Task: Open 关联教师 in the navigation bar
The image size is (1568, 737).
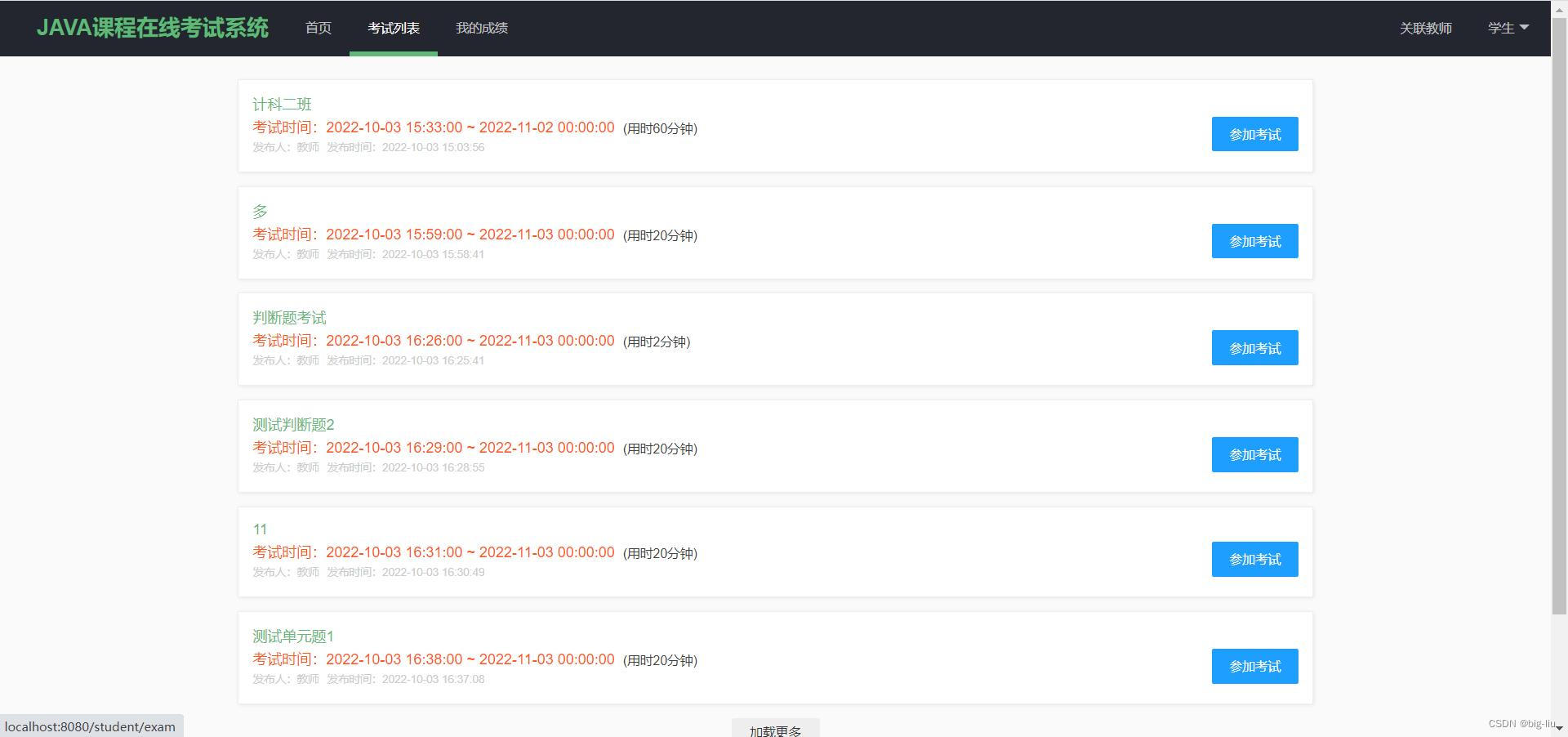Action: [1426, 28]
